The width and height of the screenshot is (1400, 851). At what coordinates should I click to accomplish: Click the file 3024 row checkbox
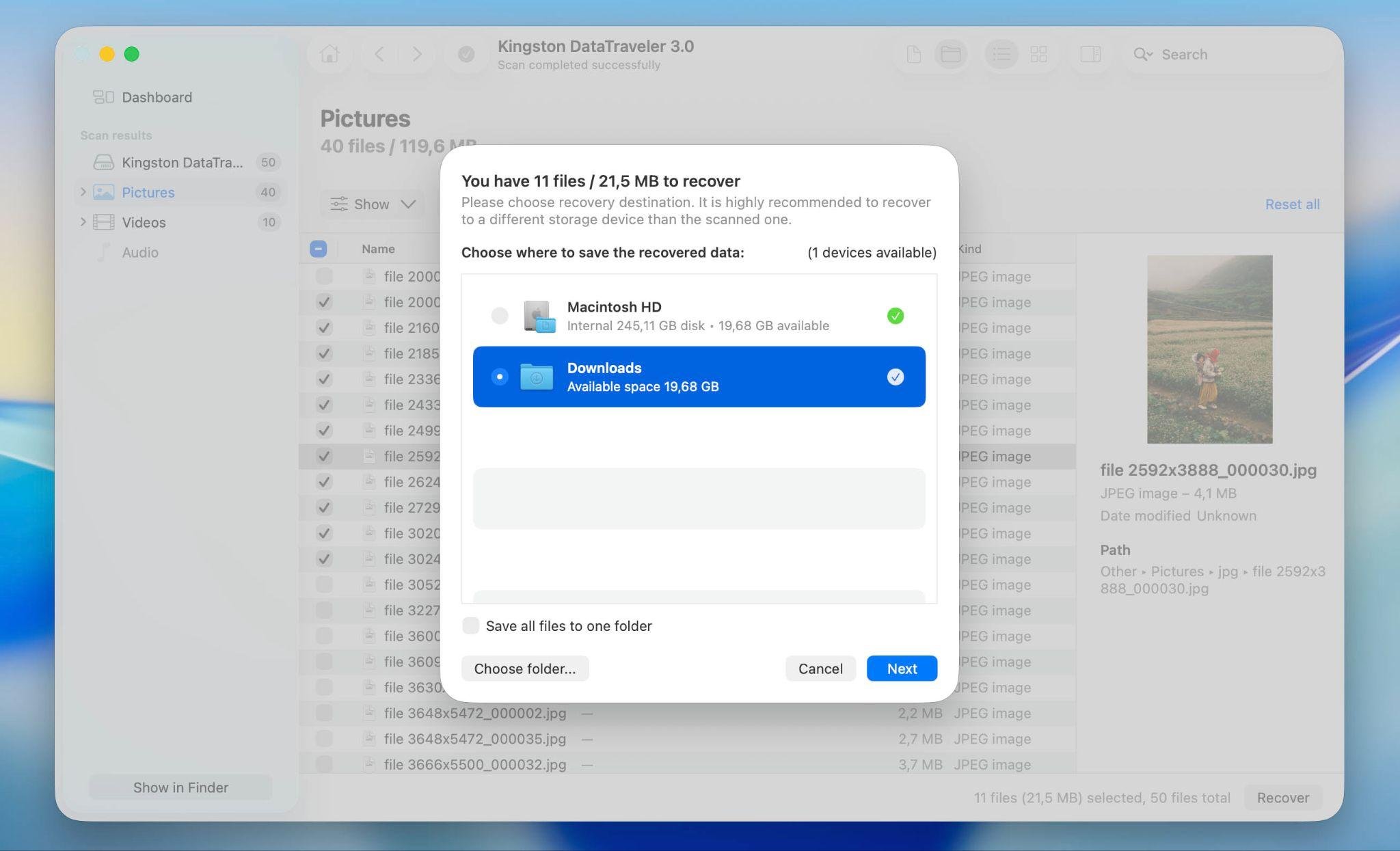pyautogui.click(x=324, y=558)
